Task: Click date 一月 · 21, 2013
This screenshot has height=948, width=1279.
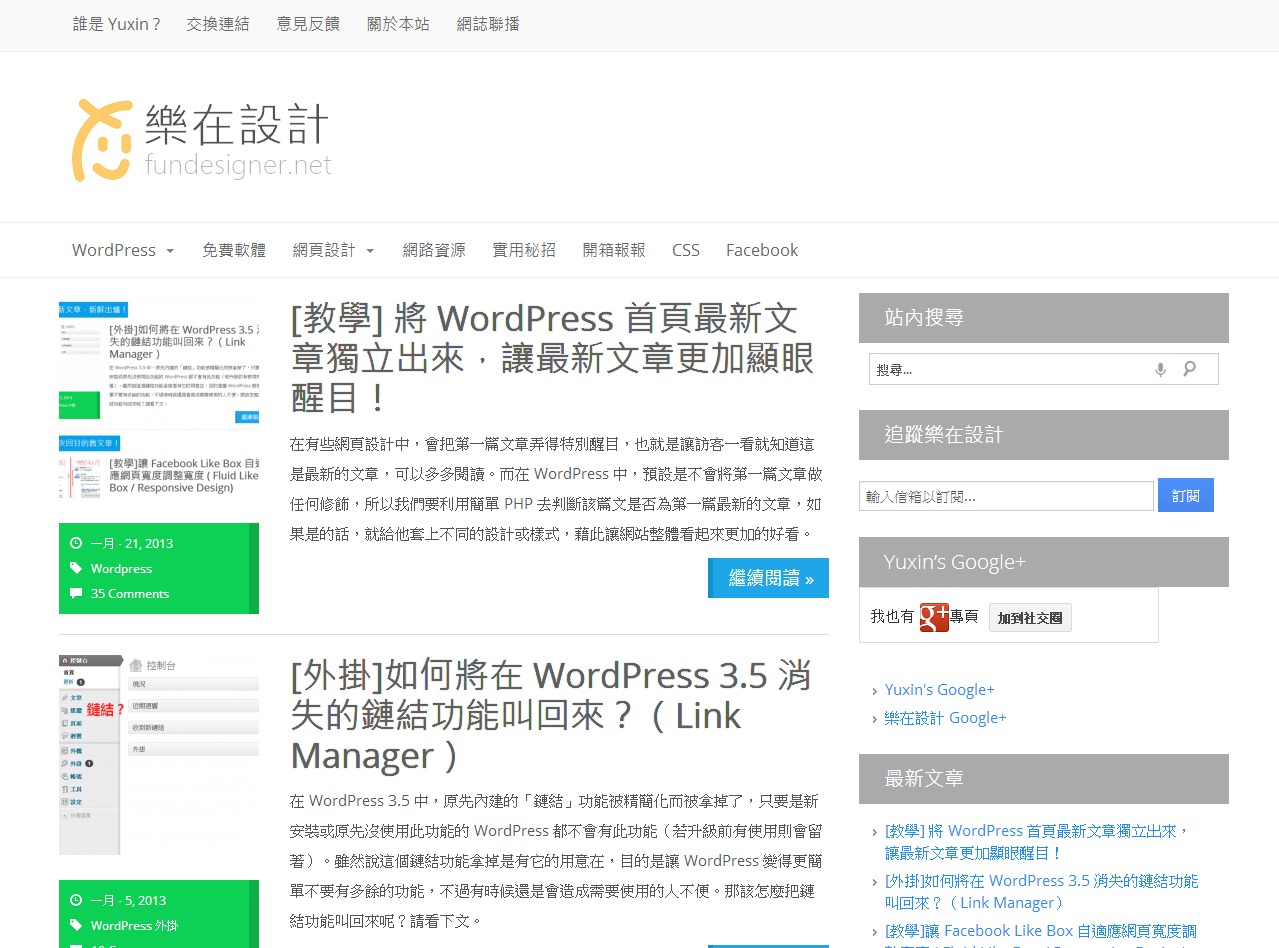Action: pyautogui.click(x=132, y=543)
